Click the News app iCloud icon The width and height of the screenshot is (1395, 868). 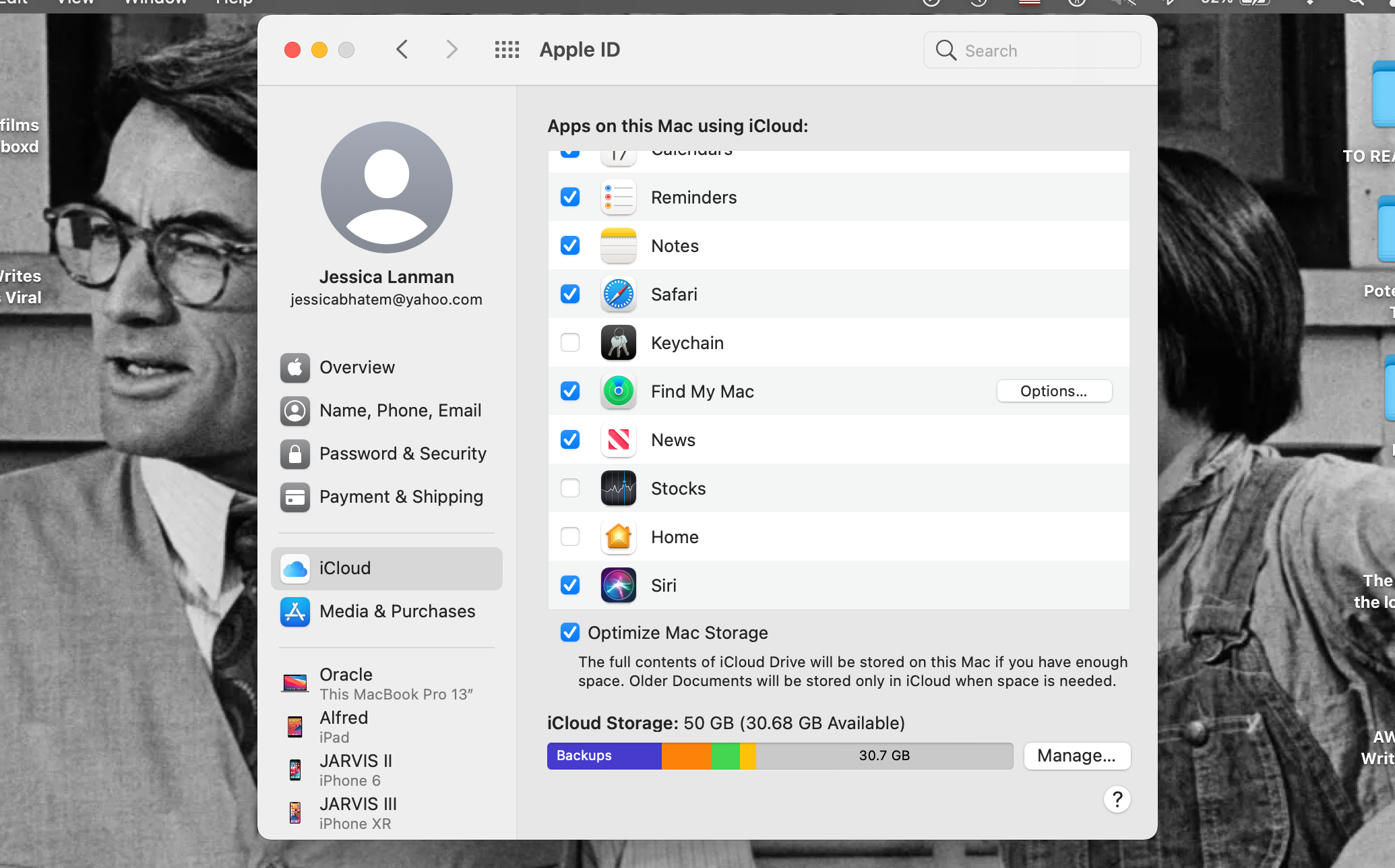pyautogui.click(x=617, y=440)
